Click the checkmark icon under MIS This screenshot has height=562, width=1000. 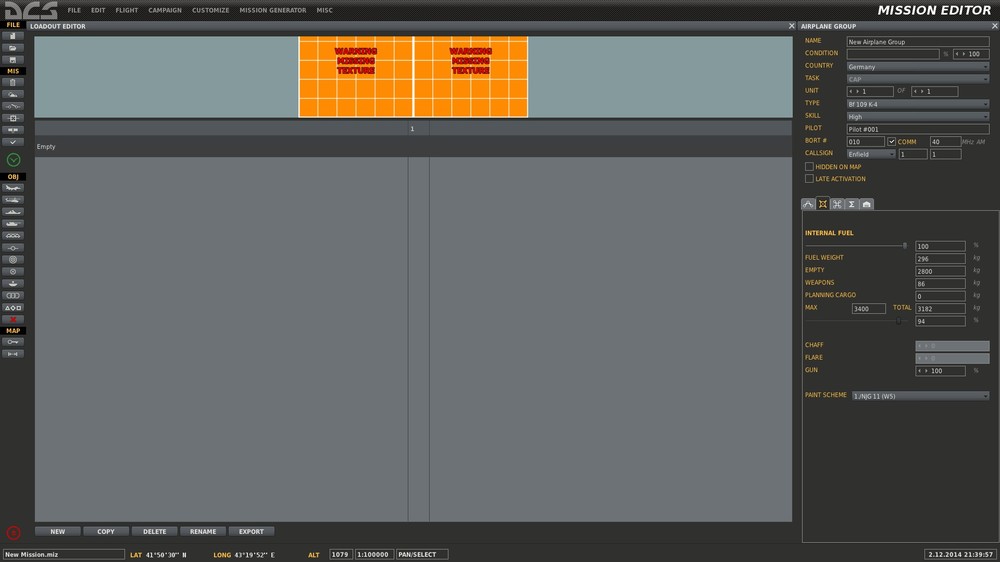pyautogui.click(x=13, y=142)
